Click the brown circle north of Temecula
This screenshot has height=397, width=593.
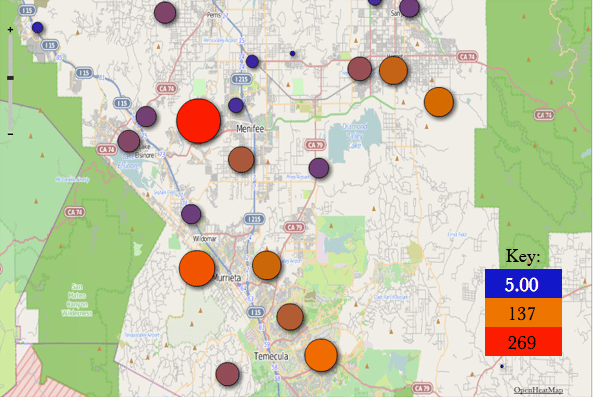pos(290,317)
